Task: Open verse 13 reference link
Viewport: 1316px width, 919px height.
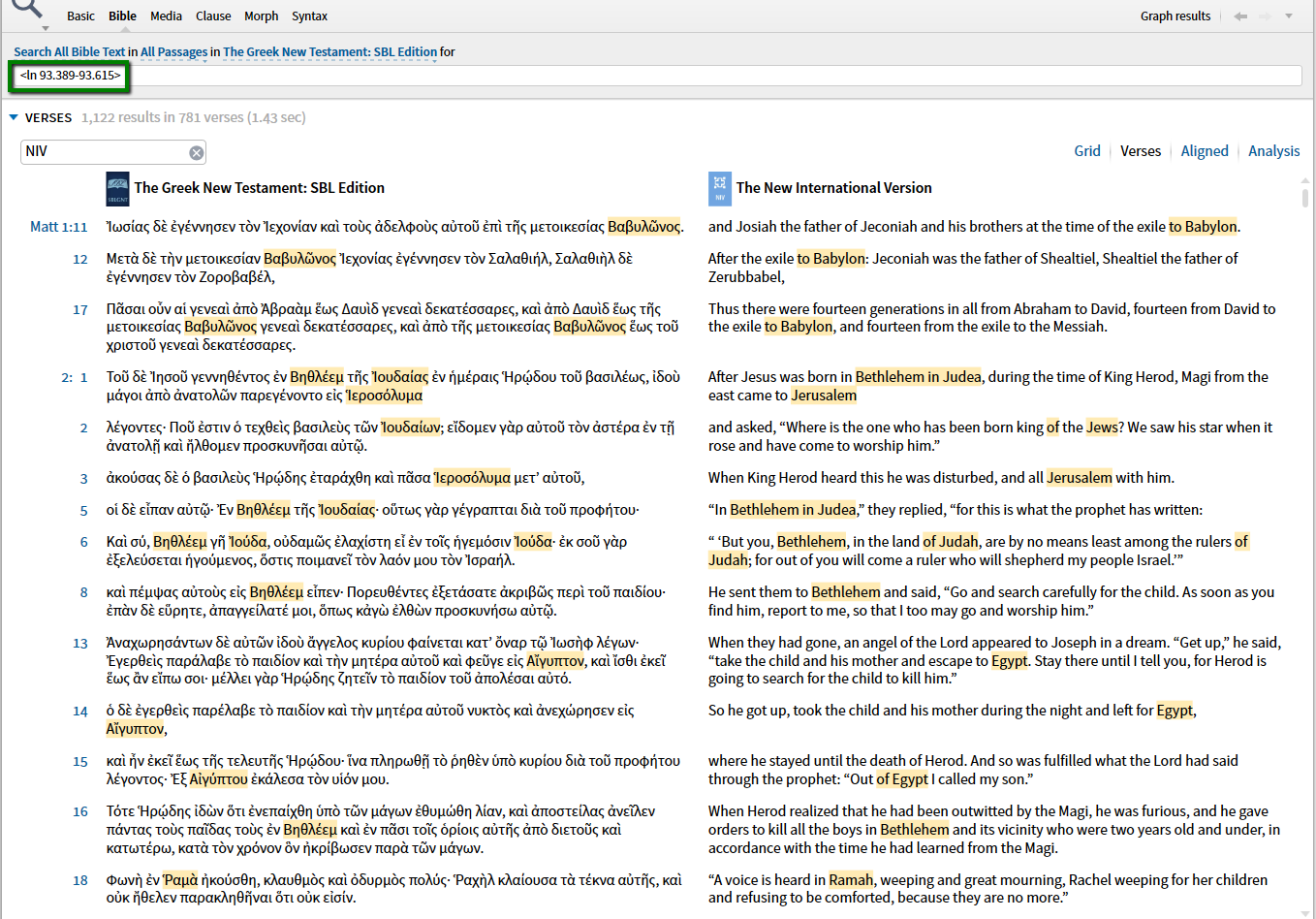Action: pyautogui.click(x=80, y=643)
